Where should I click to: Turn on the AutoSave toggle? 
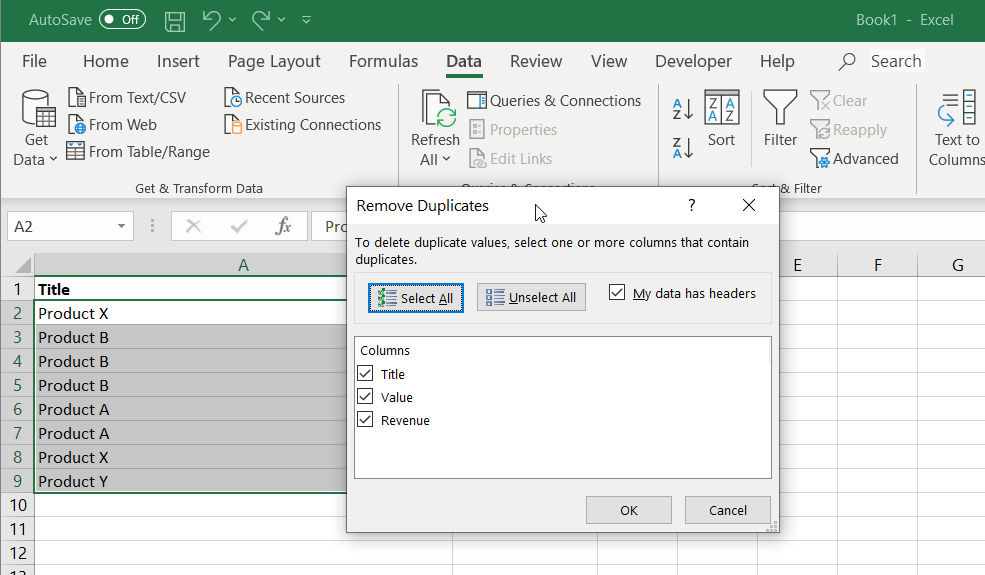coord(122,20)
